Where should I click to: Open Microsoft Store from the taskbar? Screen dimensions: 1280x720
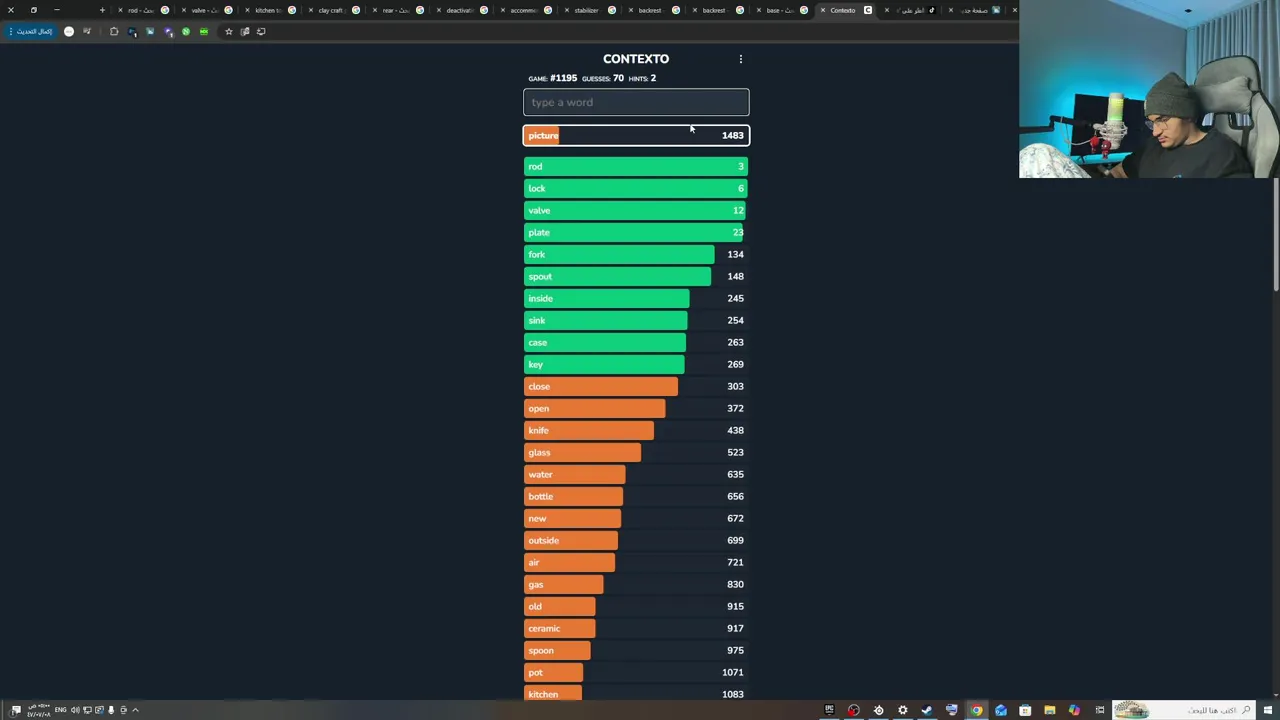(x=1025, y=710)
